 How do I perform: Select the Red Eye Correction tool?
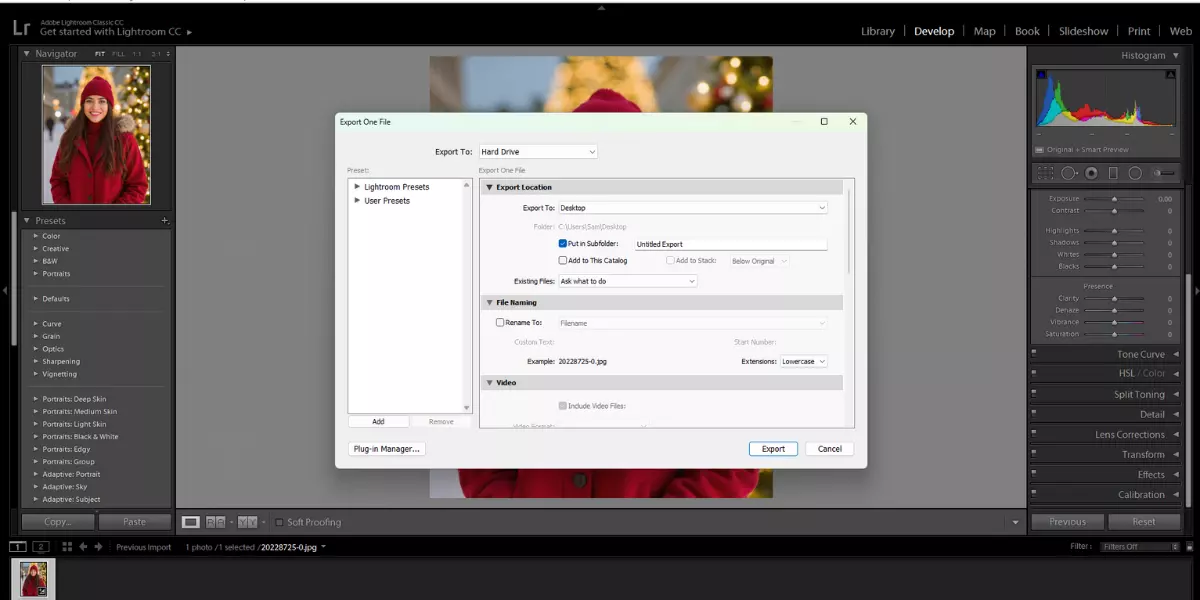pyautogui.click(x=1091, y=173)
